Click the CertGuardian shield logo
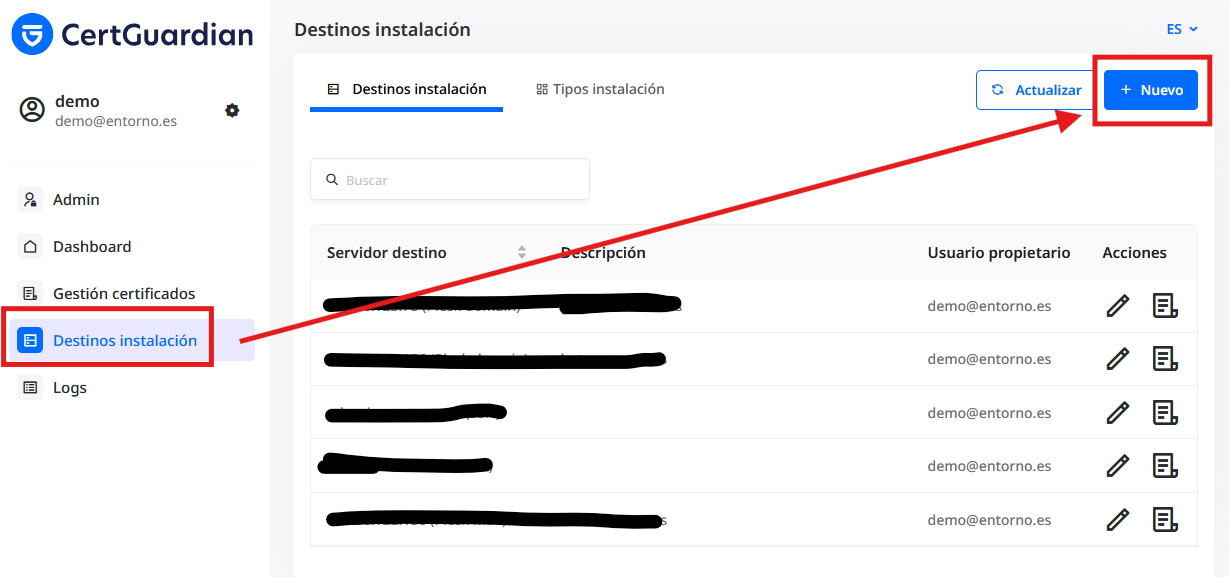The width and height of the screenshot is (1229, 577). (32, 34)
